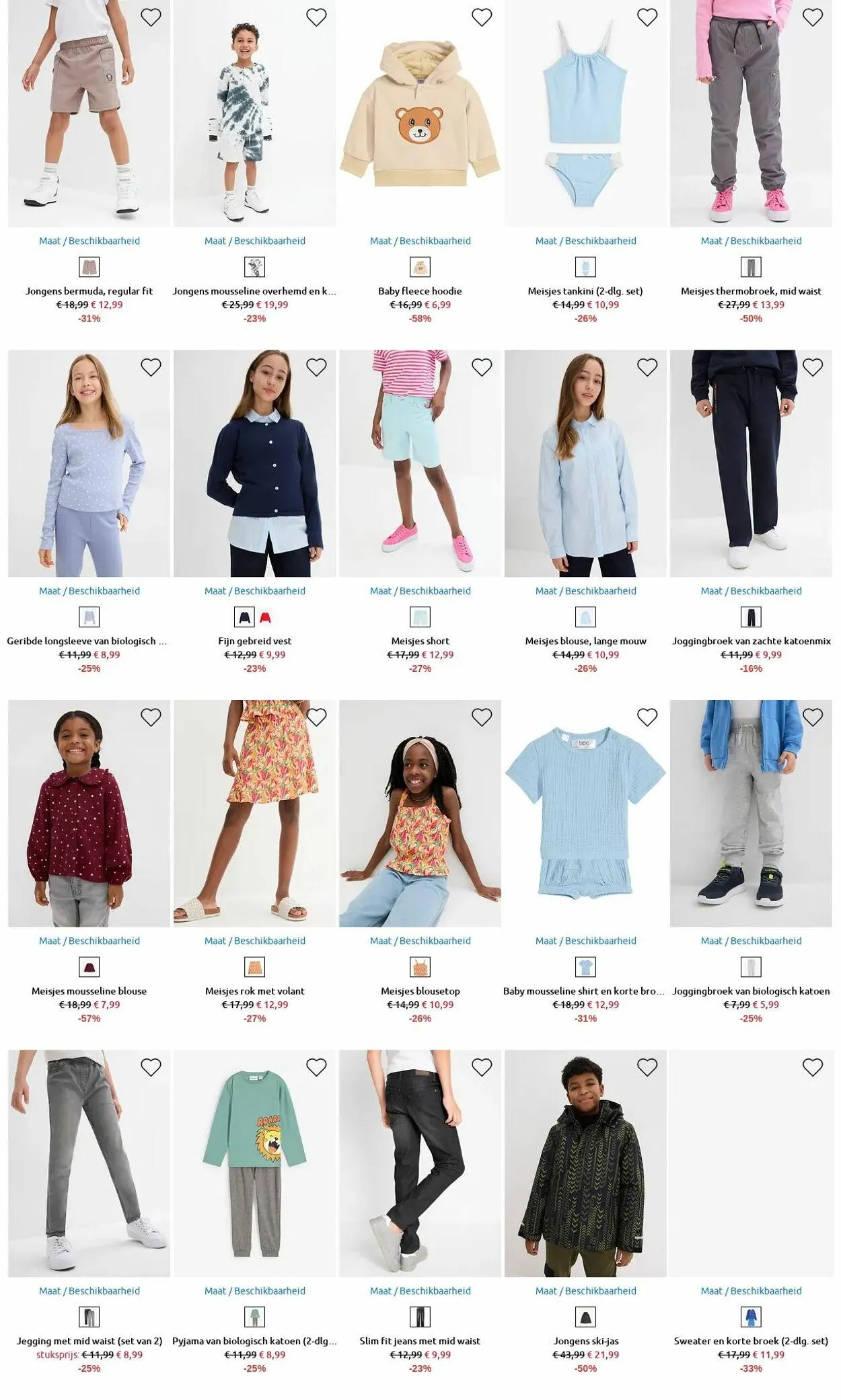Select navy color swatch of Fijn gebreid vest
The height and width of the screenshot is (1400, 841).
244,617
